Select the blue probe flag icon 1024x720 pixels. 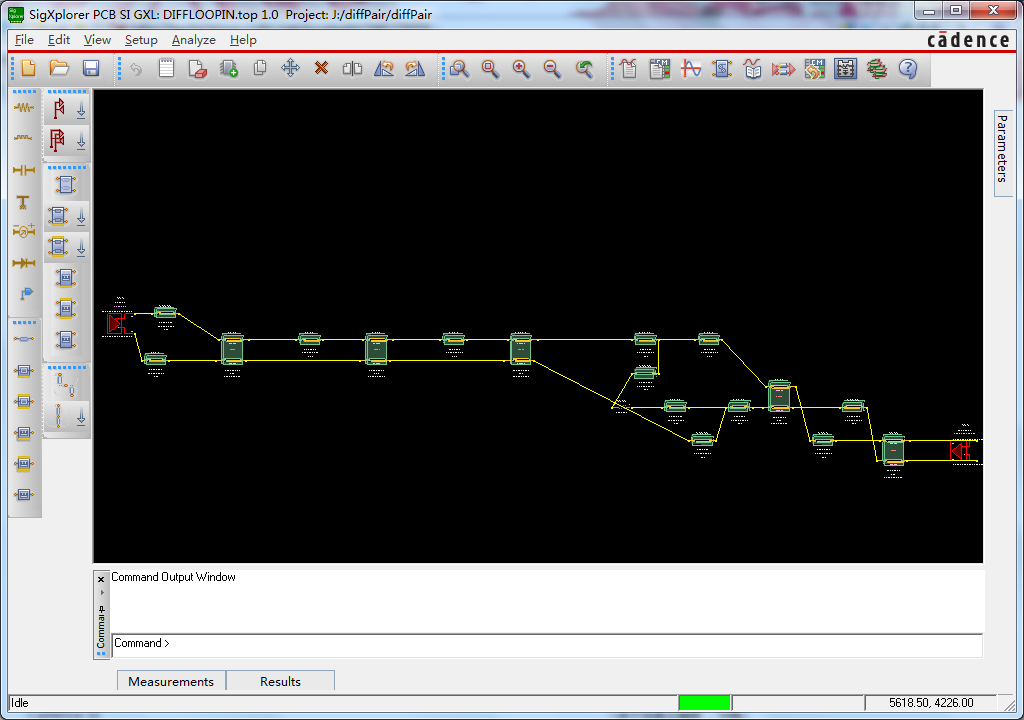[26, 294]
